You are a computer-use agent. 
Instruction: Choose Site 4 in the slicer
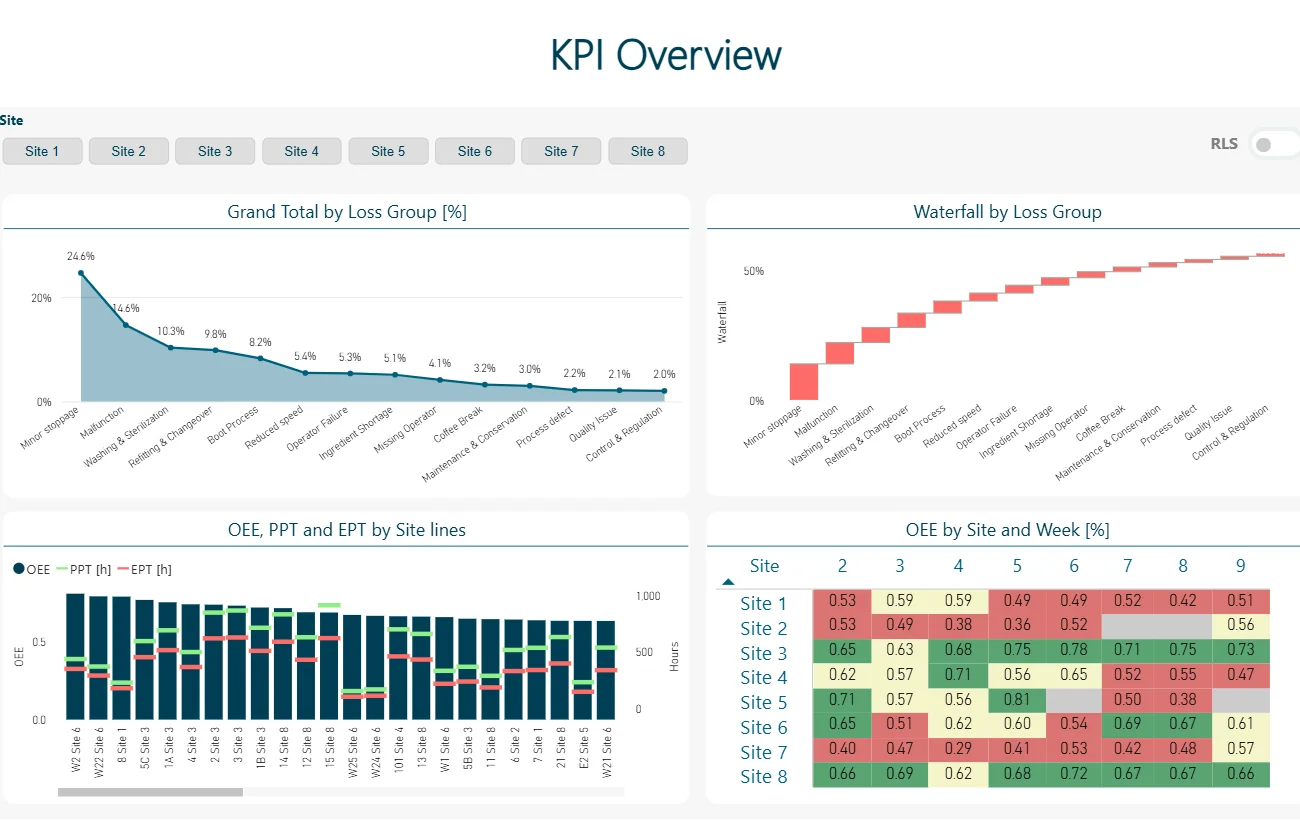tap(301, 151)
